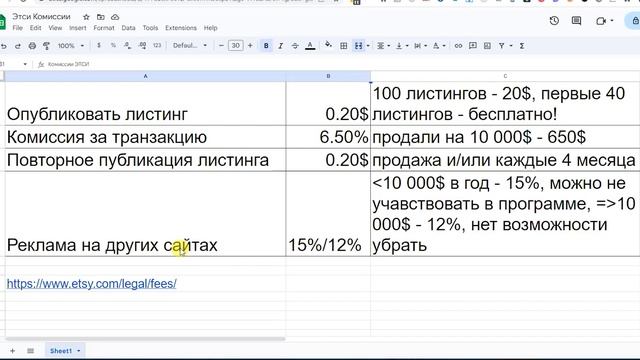Screen dimensions: 640x360
Task: Open the Help menu
Action: (x=210, y=28)
